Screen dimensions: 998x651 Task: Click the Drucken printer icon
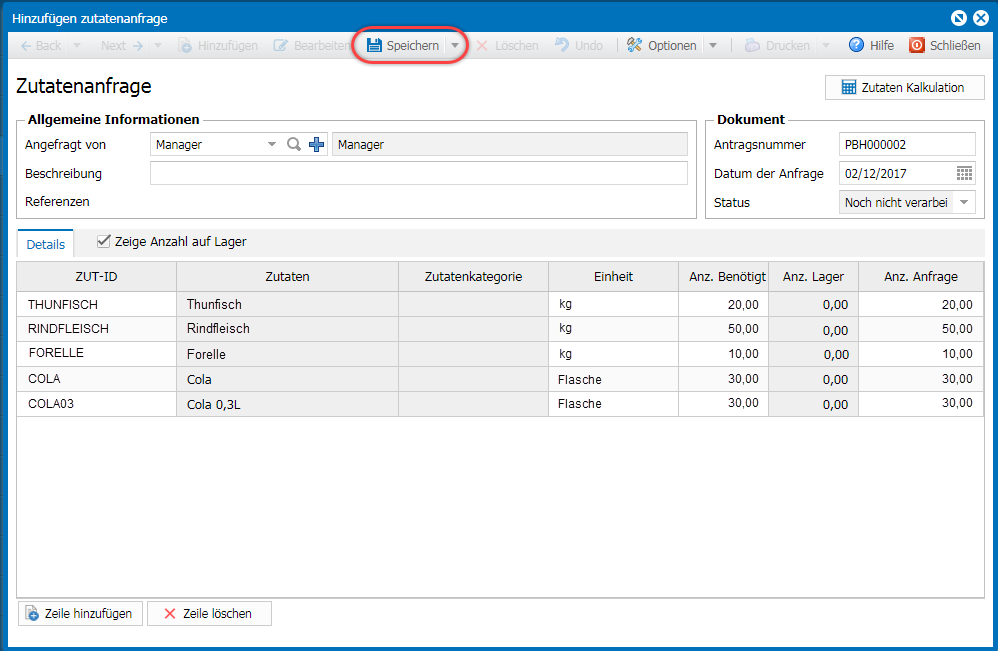[x=752, y=45]
